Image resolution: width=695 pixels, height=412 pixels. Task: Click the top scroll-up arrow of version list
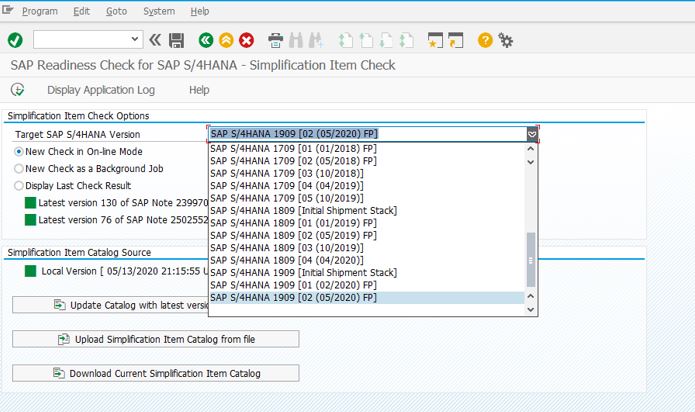pos(531,149)
